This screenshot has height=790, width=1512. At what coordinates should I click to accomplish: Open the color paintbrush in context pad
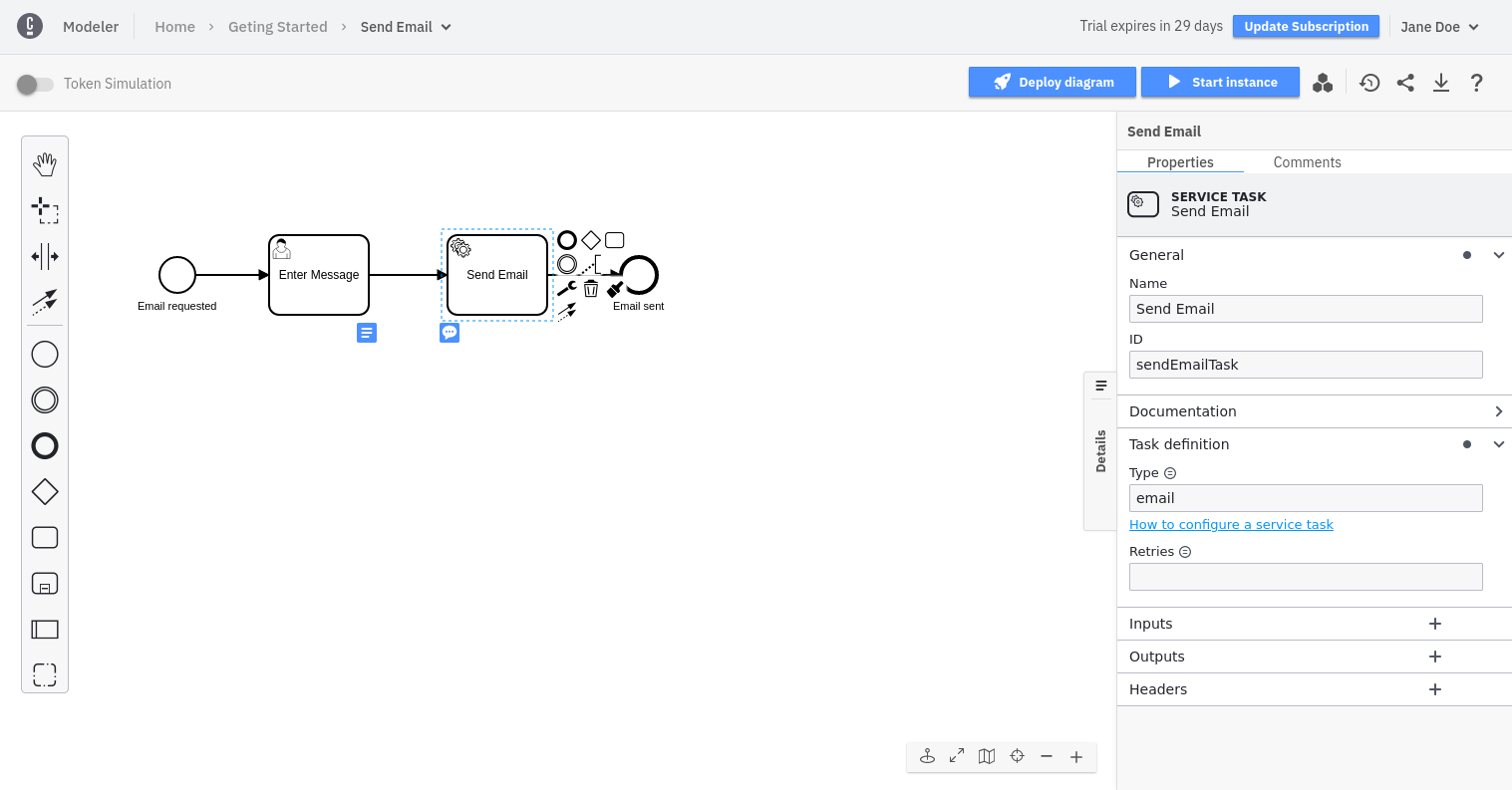615,289
